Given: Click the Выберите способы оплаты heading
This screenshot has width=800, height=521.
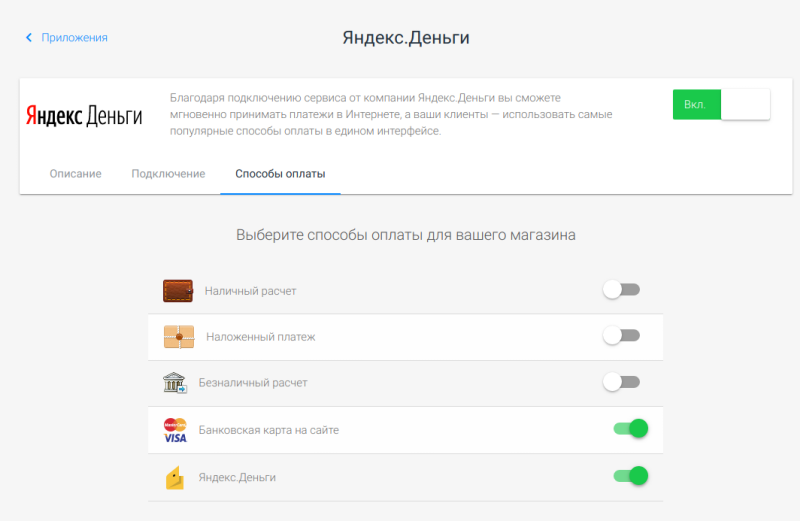Looking at the screenshot, I should point(406,235).
